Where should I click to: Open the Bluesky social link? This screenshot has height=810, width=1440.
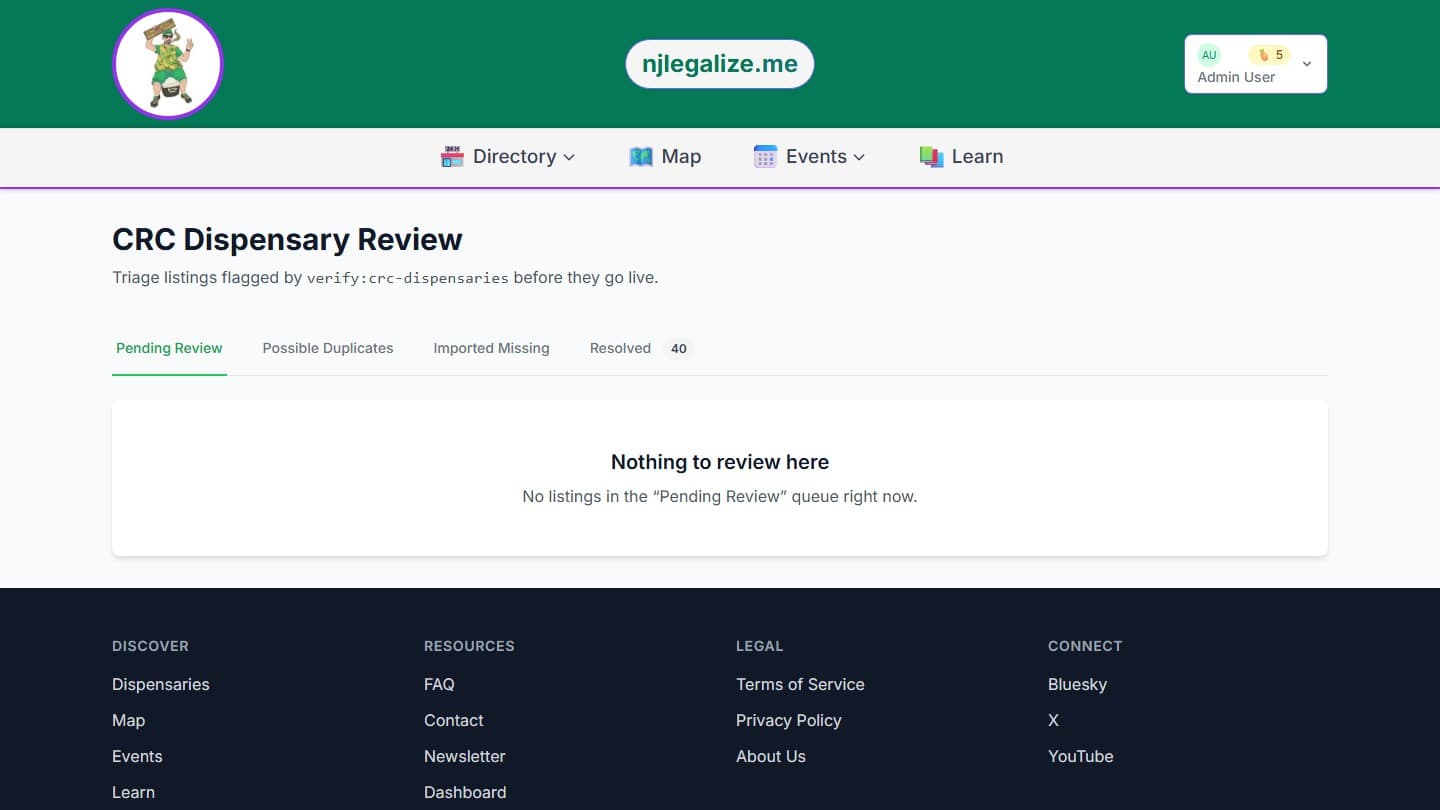(1077, 684)
